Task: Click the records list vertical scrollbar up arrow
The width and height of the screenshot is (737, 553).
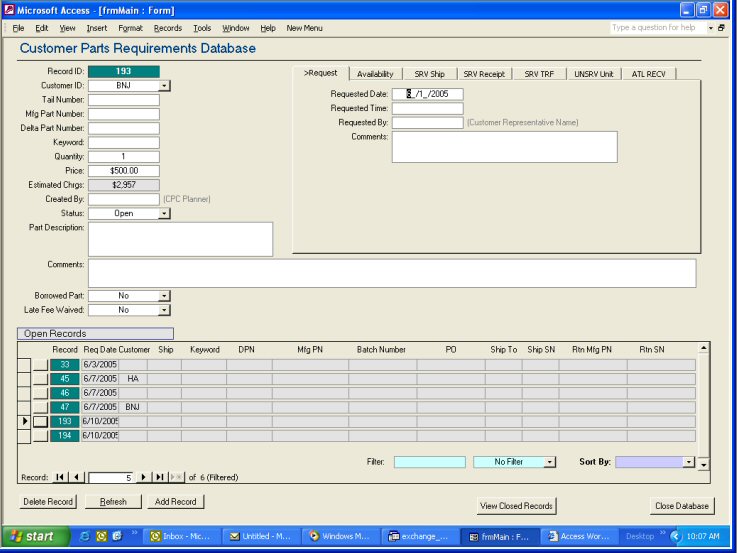Action: click(704, 348)
